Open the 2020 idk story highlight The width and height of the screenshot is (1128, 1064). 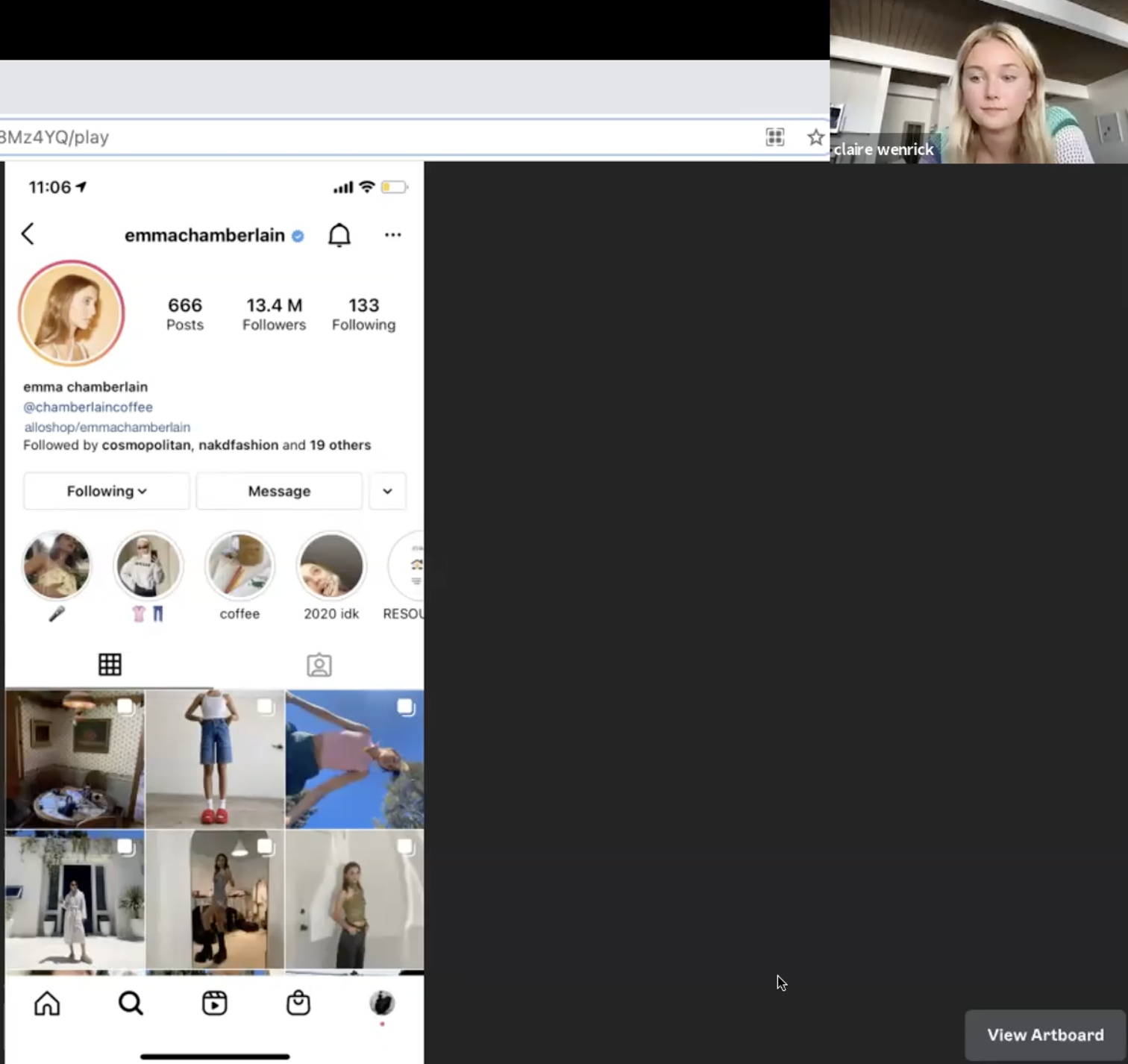[331, 576]
